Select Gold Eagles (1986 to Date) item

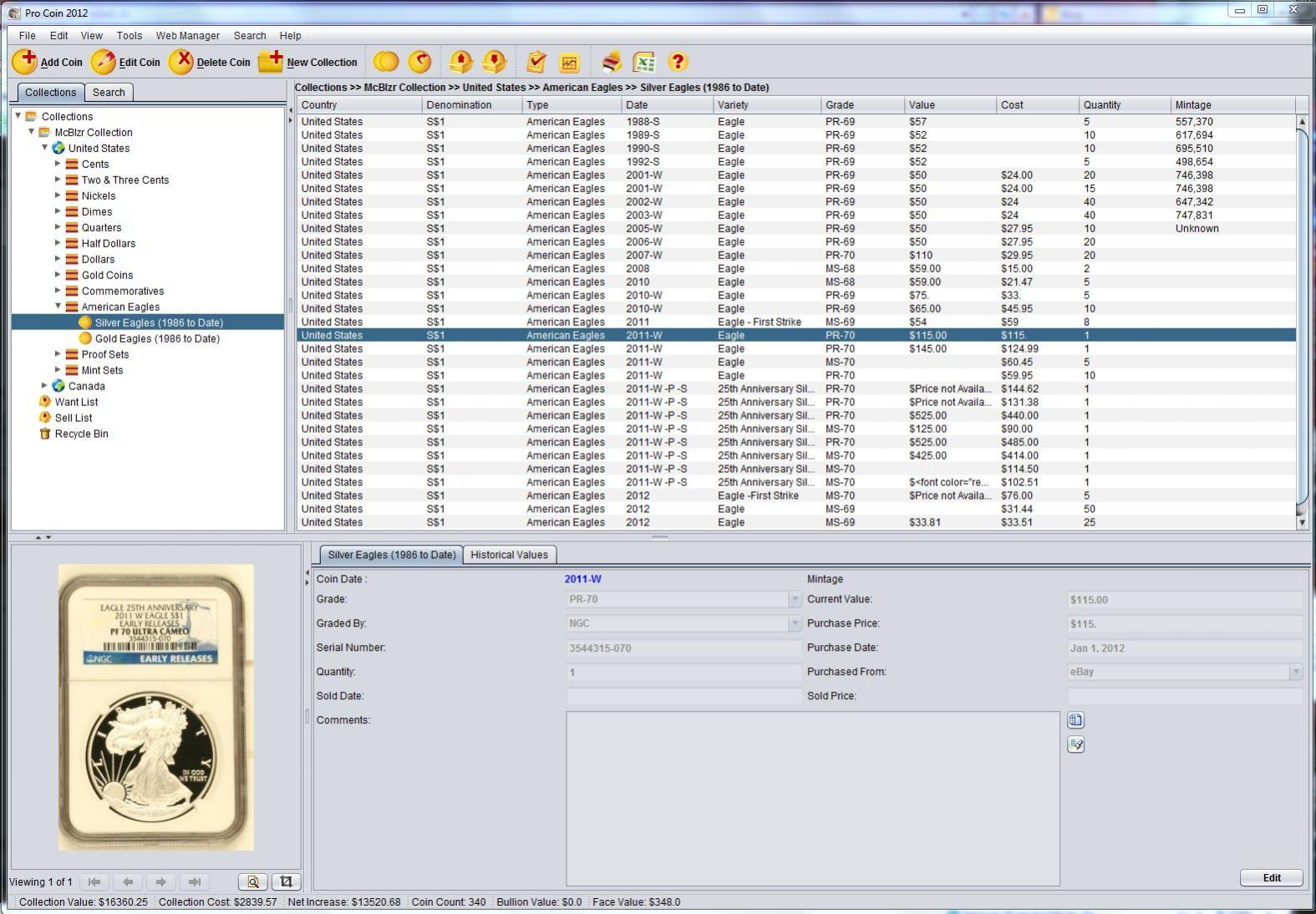pos(157,338)
